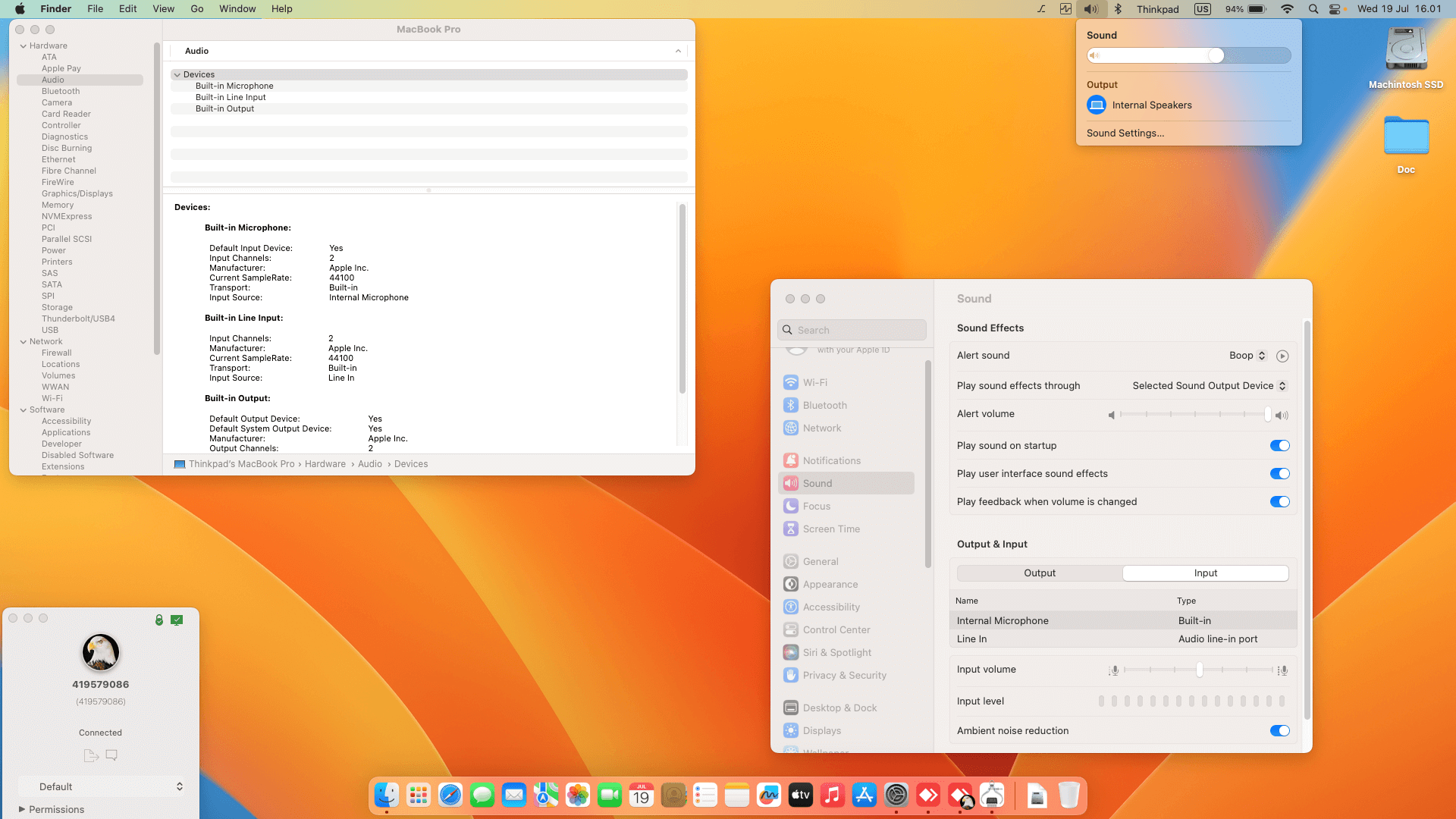Click System Information chip icon in Dock

[992, 795]
